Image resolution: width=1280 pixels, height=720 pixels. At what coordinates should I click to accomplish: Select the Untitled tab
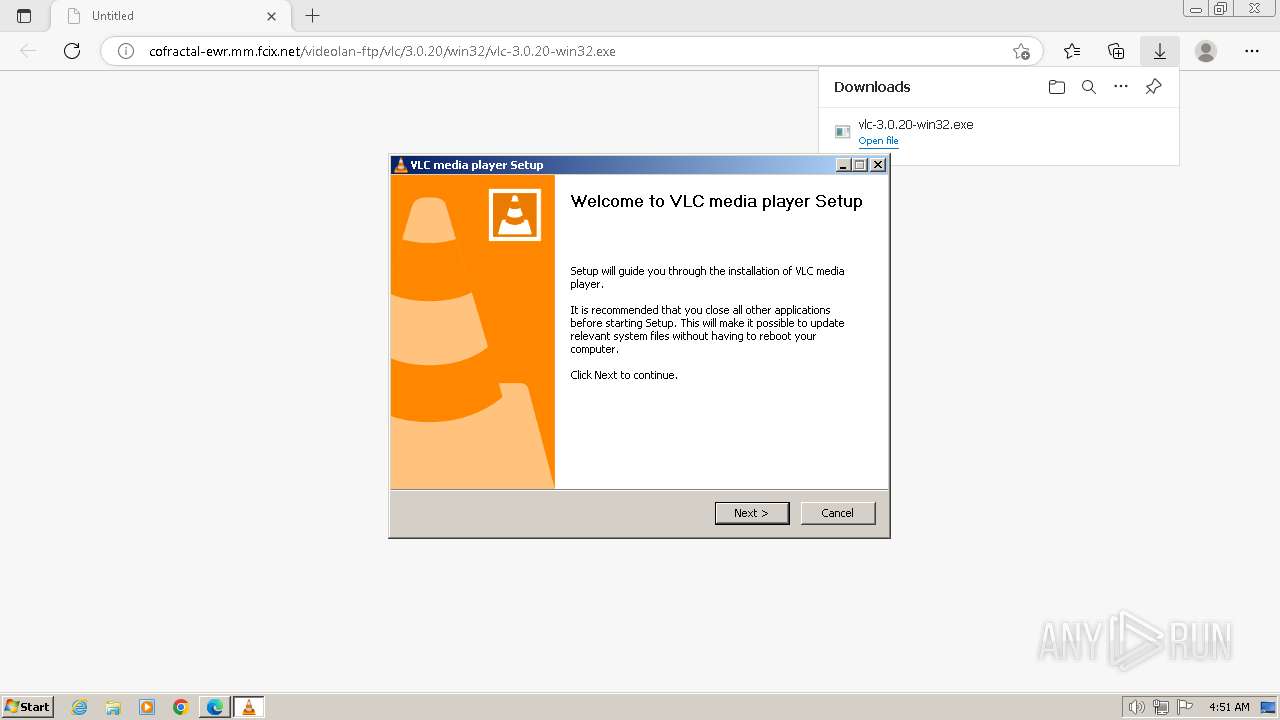(x=169, y=16)
